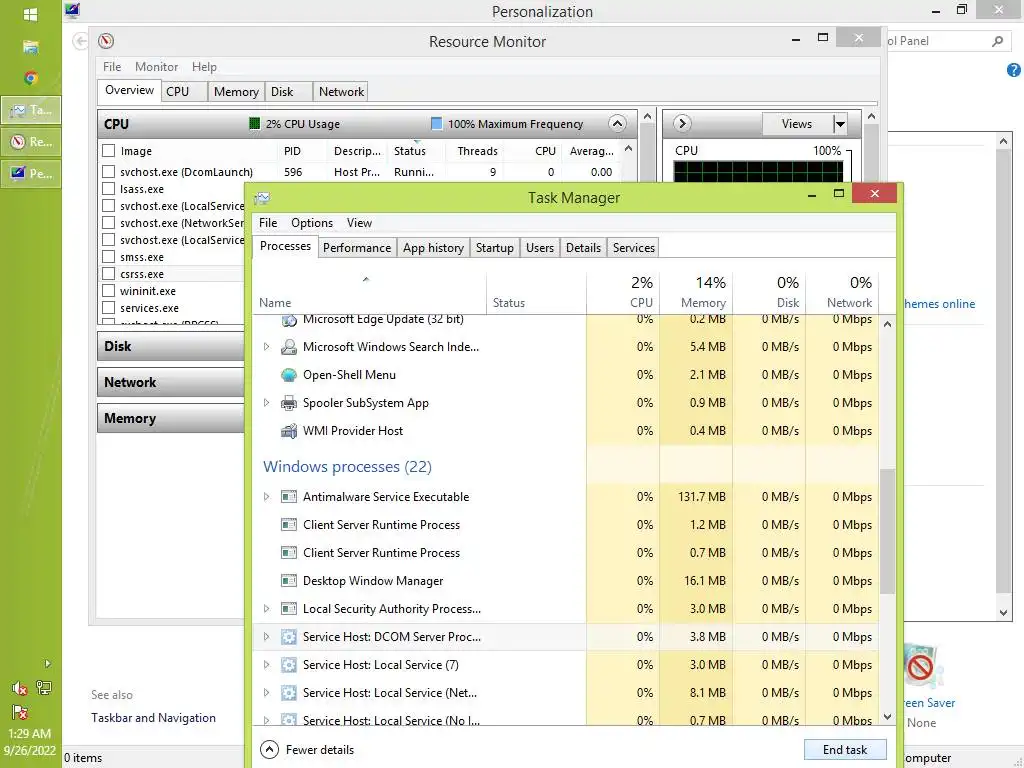Click search magnifier in Control Panel box
The image size is (1024, 768).
[x=997, y=41]
